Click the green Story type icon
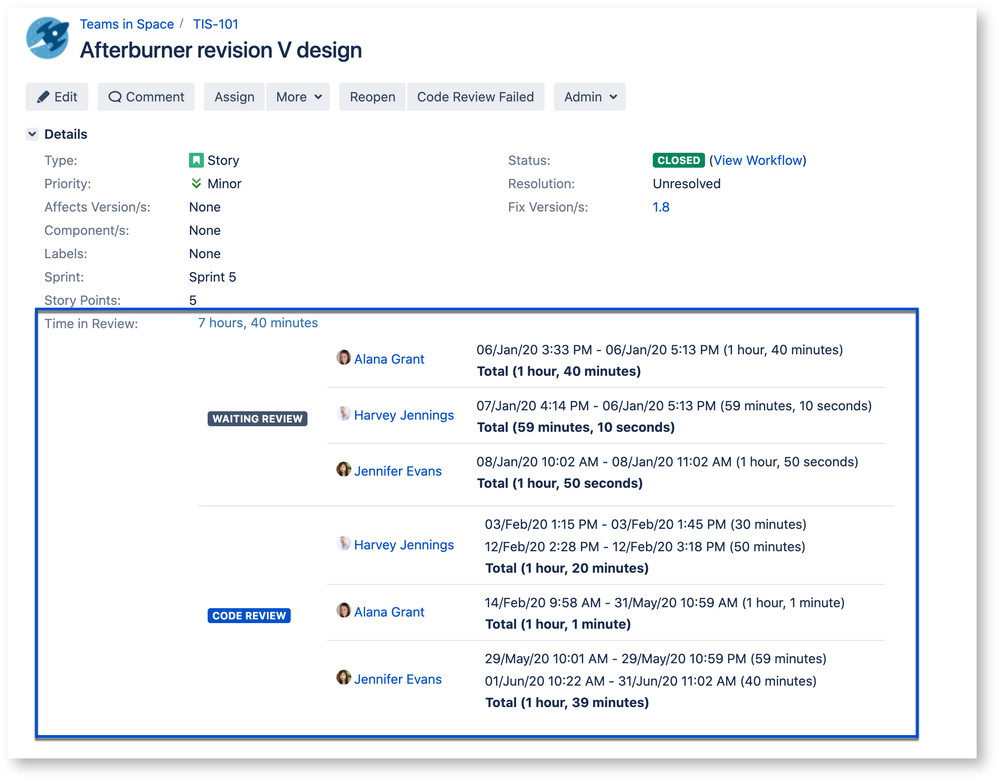Screen dimensions: 999x781 pos(196,161)
